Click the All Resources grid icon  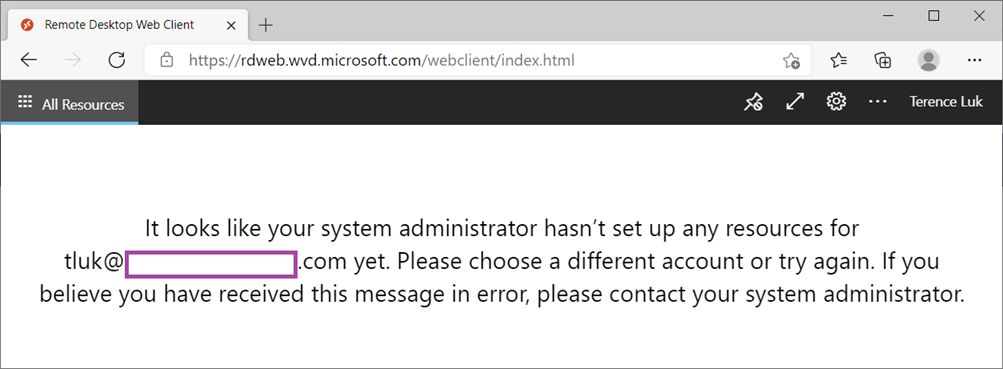point(25,102)
